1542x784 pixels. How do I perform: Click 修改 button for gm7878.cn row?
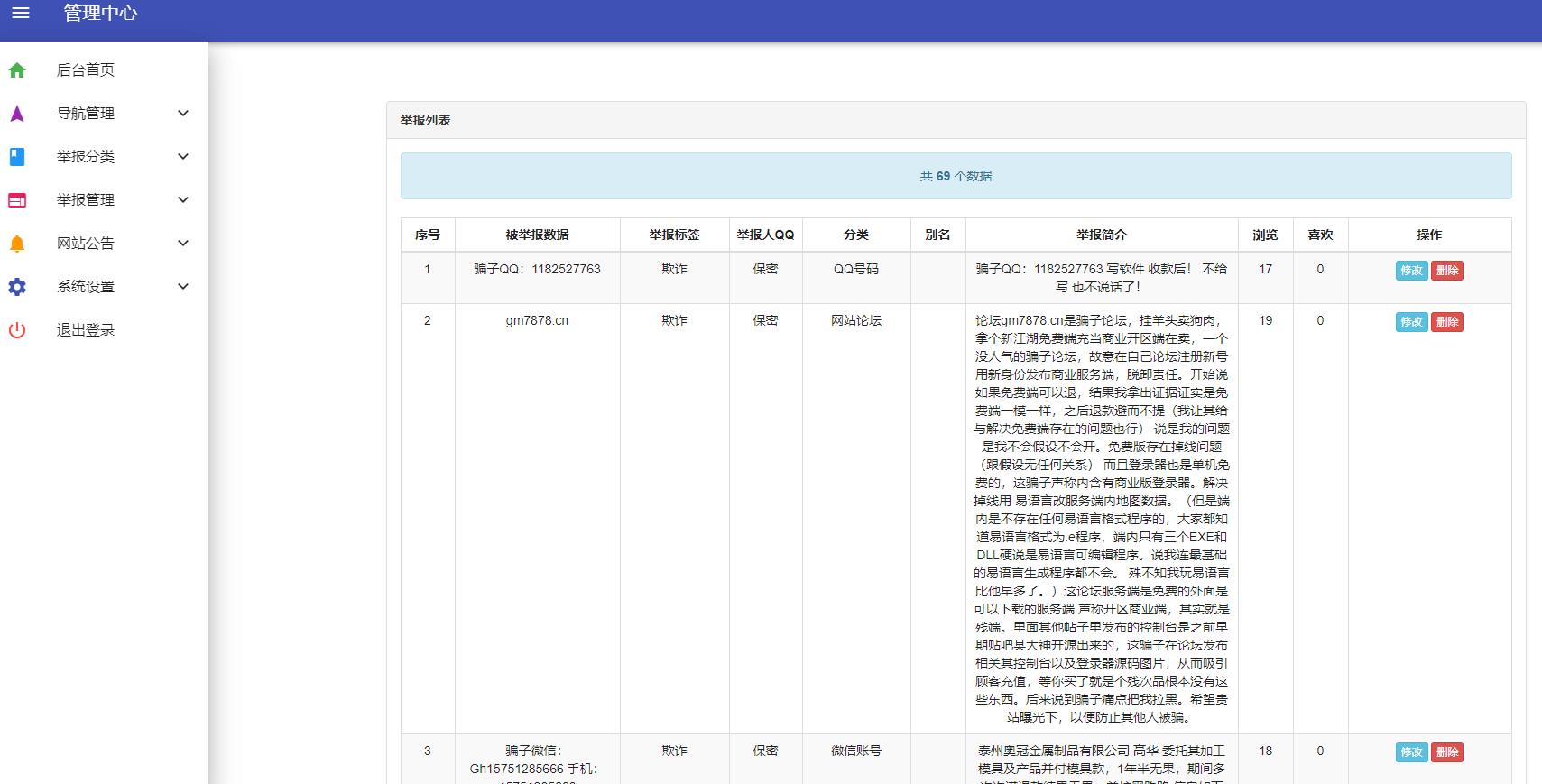click(1411, 322)
